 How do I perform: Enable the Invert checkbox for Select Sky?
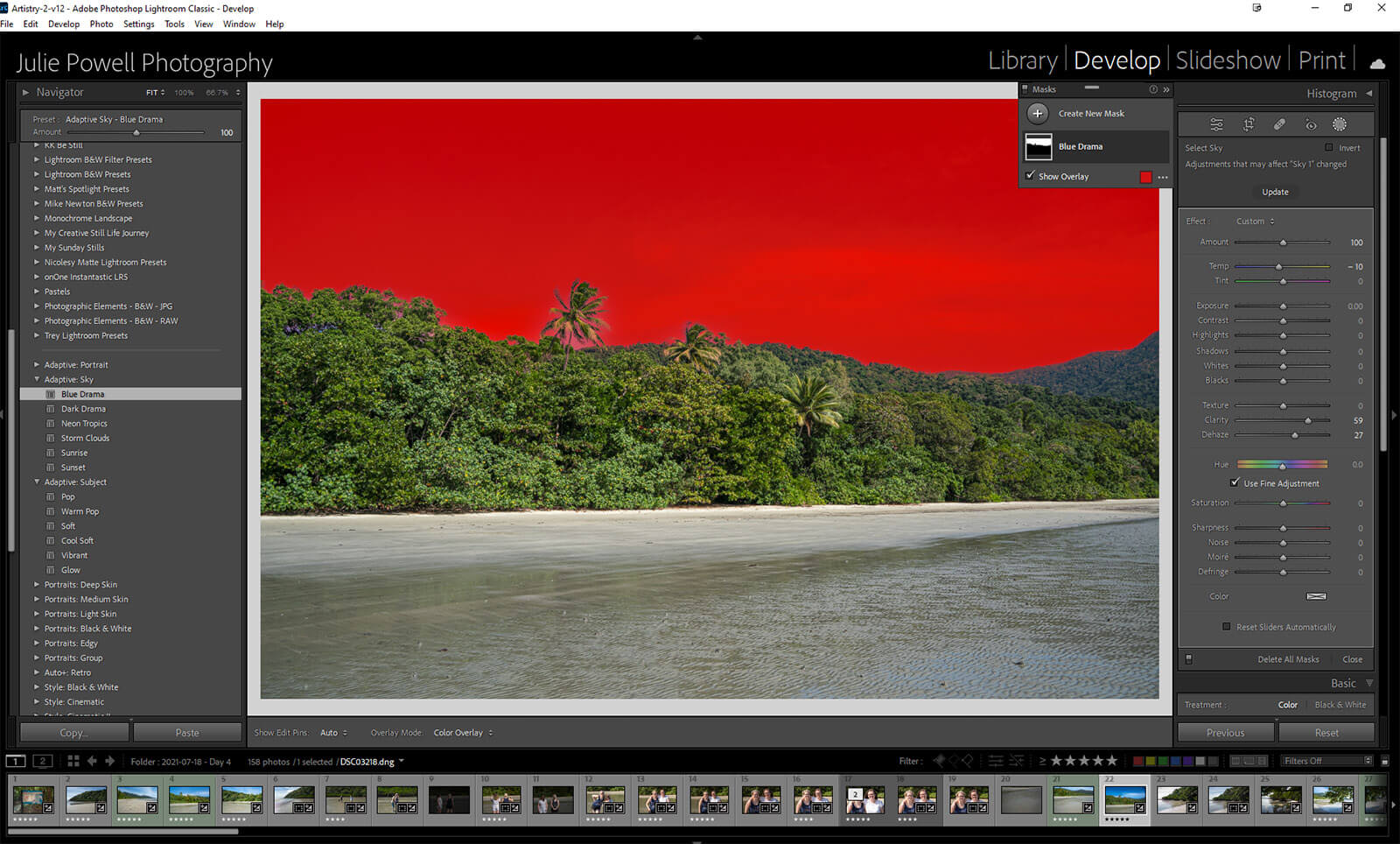point(1329,147)
